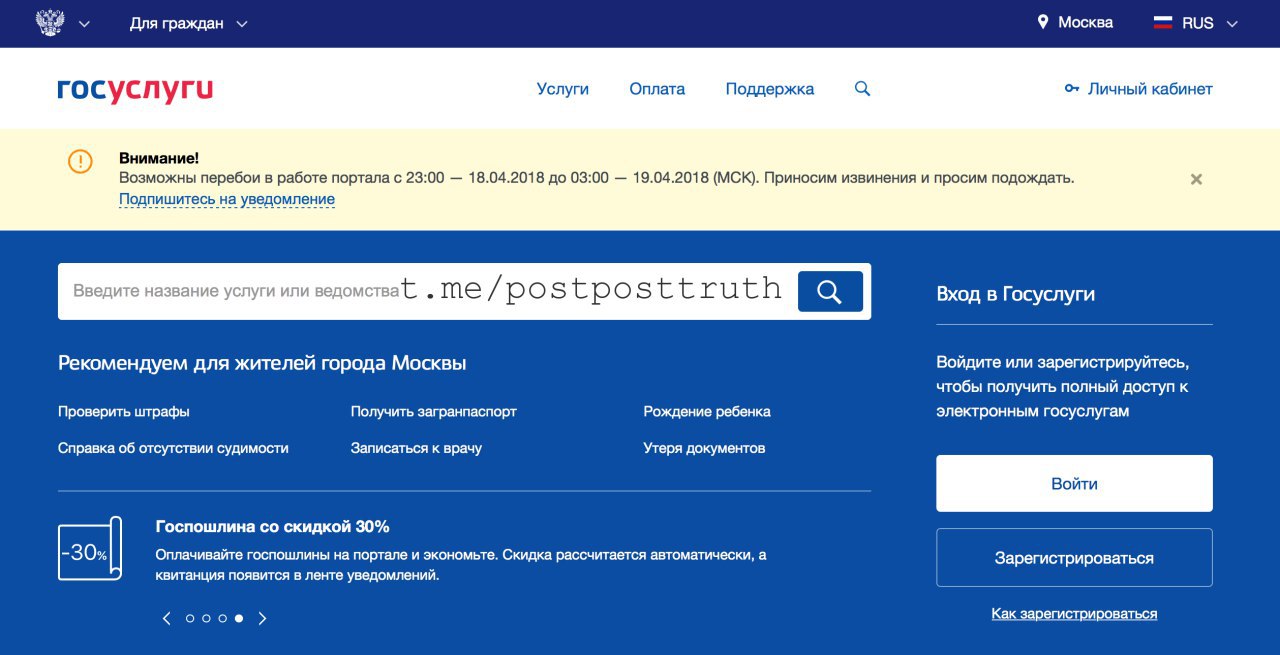Go to next carousel slide arrow

tap(262, 619)
